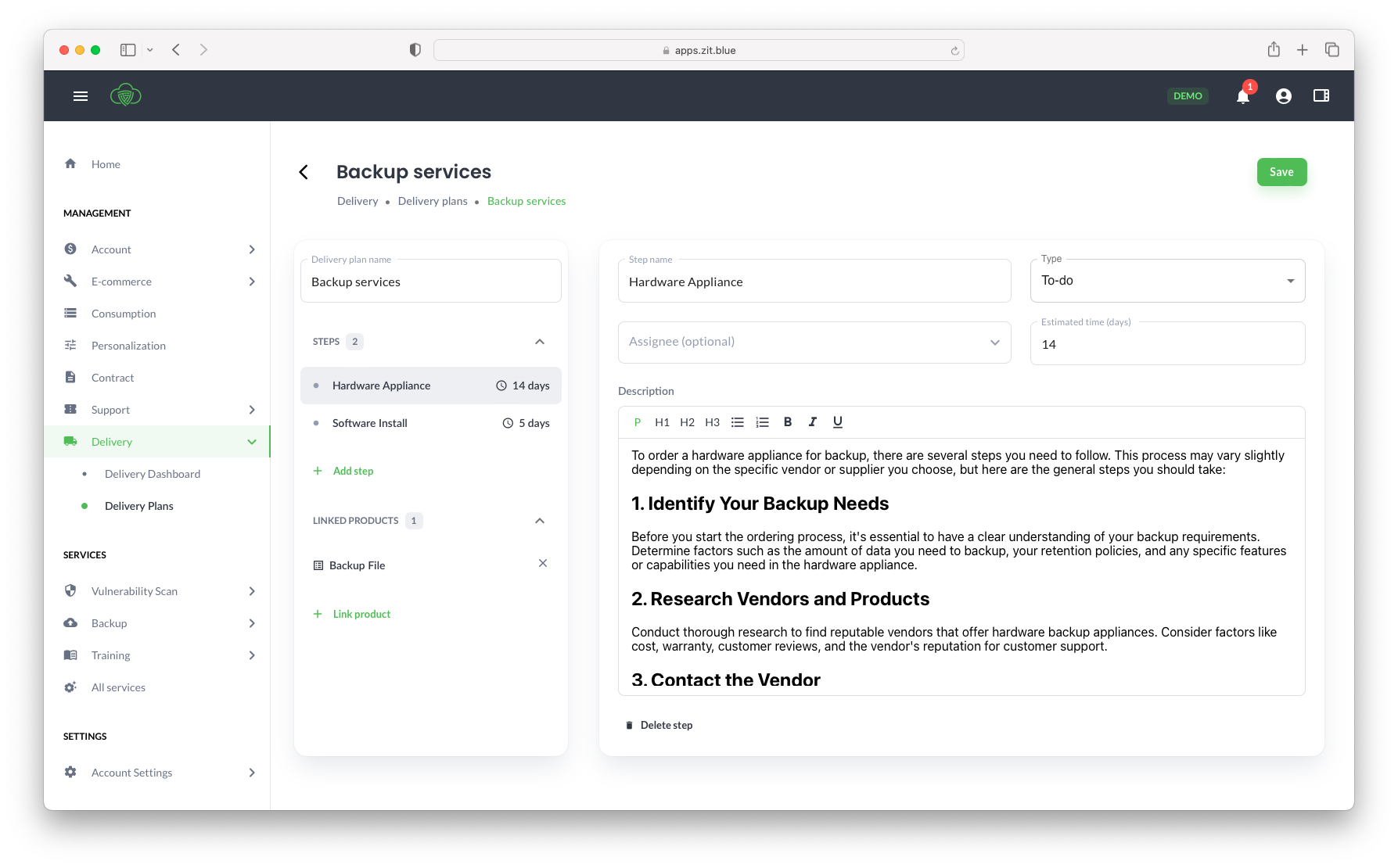
Task: Toggle the right side panel icon
Action: [1321, 95]
